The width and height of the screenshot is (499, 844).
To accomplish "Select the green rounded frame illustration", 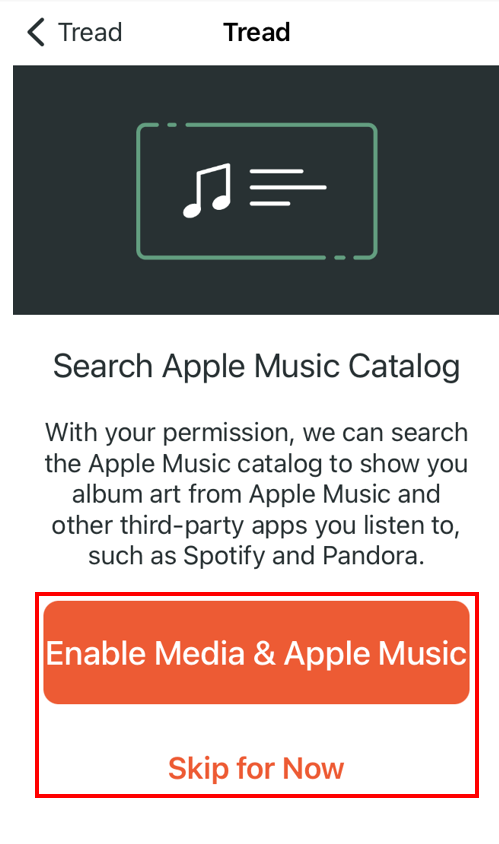I will (x=257, y=191).
